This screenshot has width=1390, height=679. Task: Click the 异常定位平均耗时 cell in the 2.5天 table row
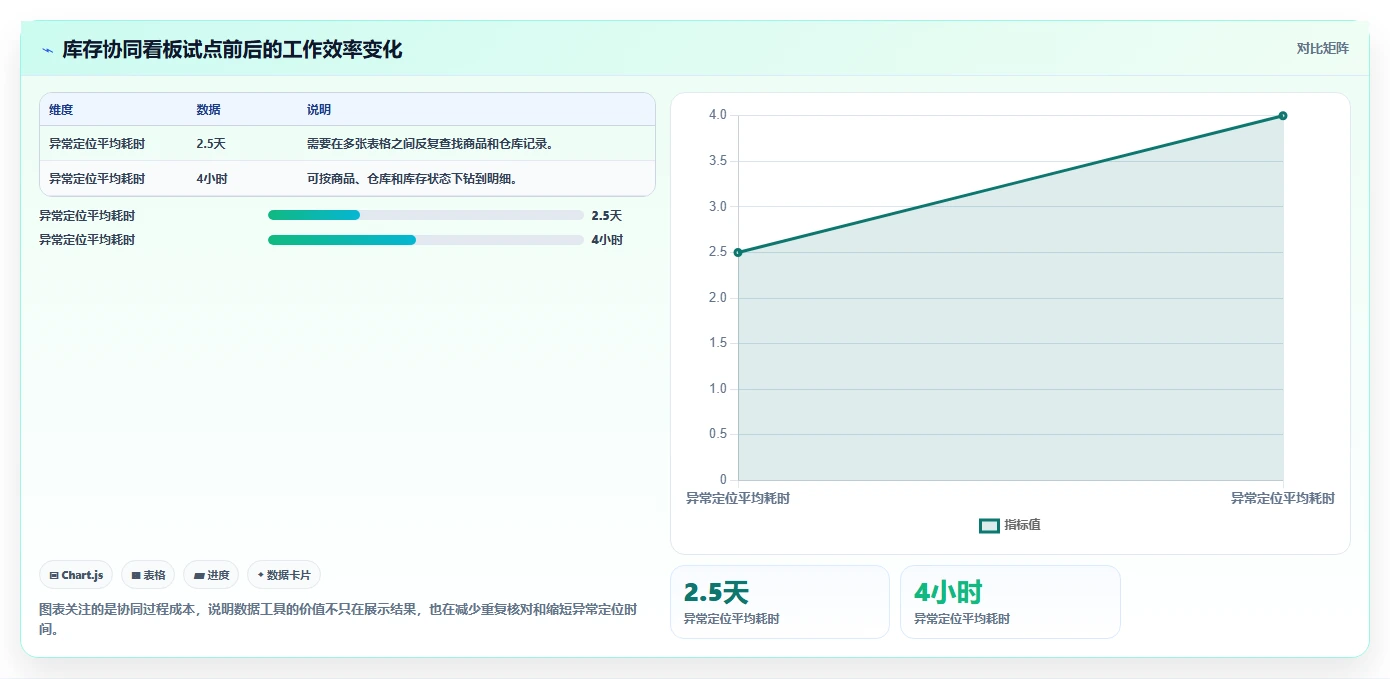[x=97, y=144]
